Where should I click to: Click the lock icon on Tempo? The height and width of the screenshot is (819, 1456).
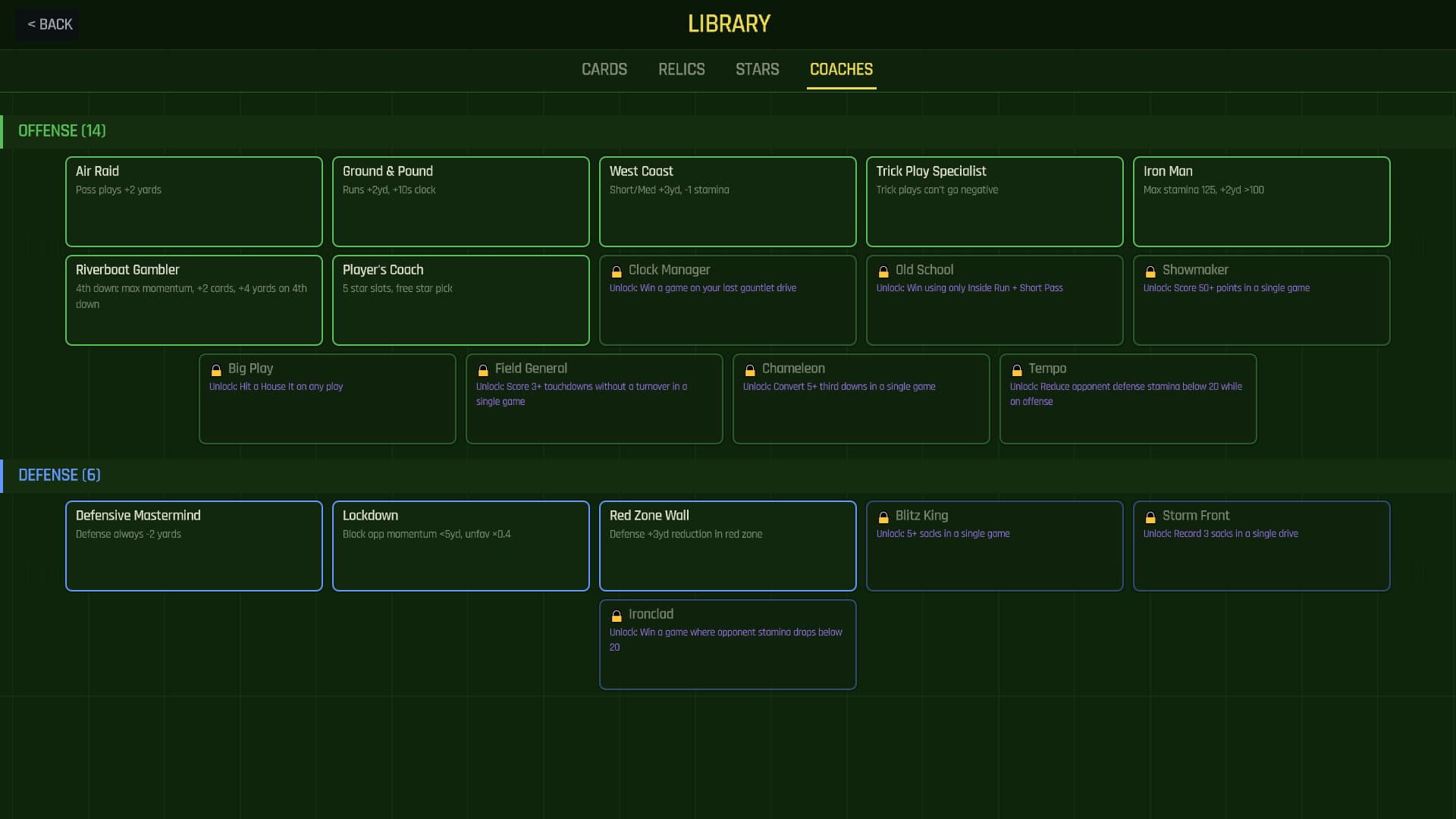point(1017,370)
